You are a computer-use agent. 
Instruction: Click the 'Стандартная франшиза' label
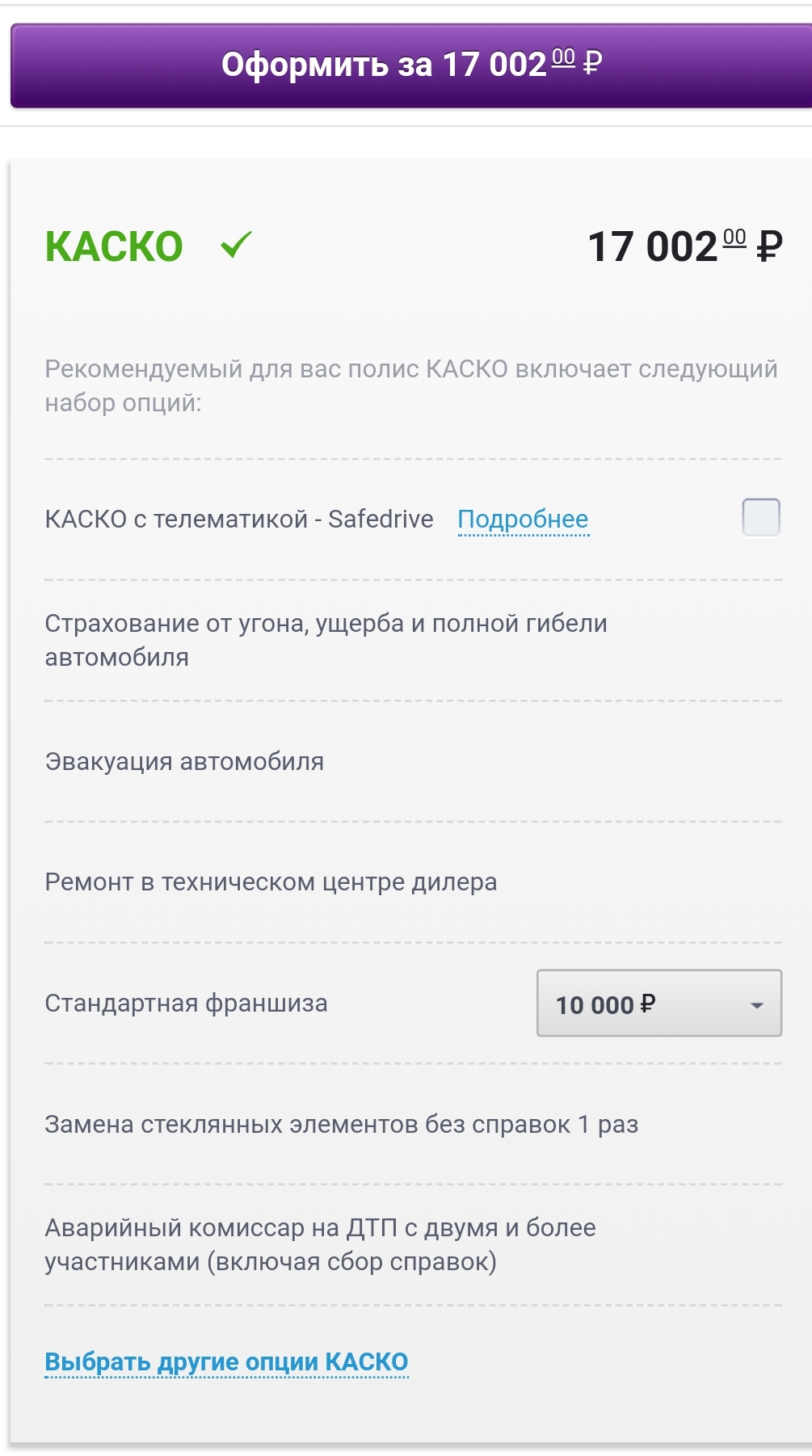coord(186,1004)
